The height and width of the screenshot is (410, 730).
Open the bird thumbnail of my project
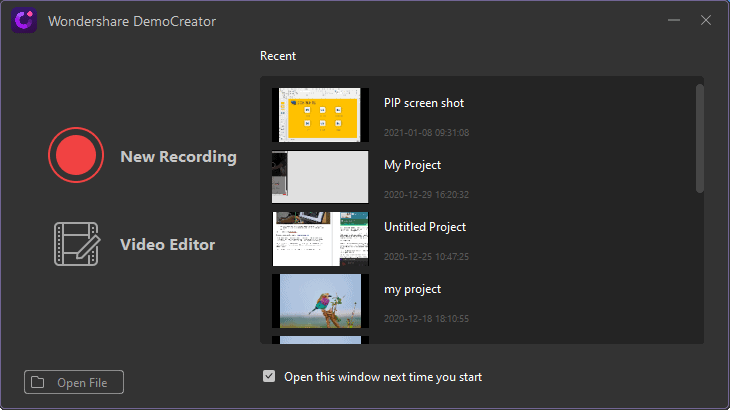pyautogui.click(x=320, y=301)
